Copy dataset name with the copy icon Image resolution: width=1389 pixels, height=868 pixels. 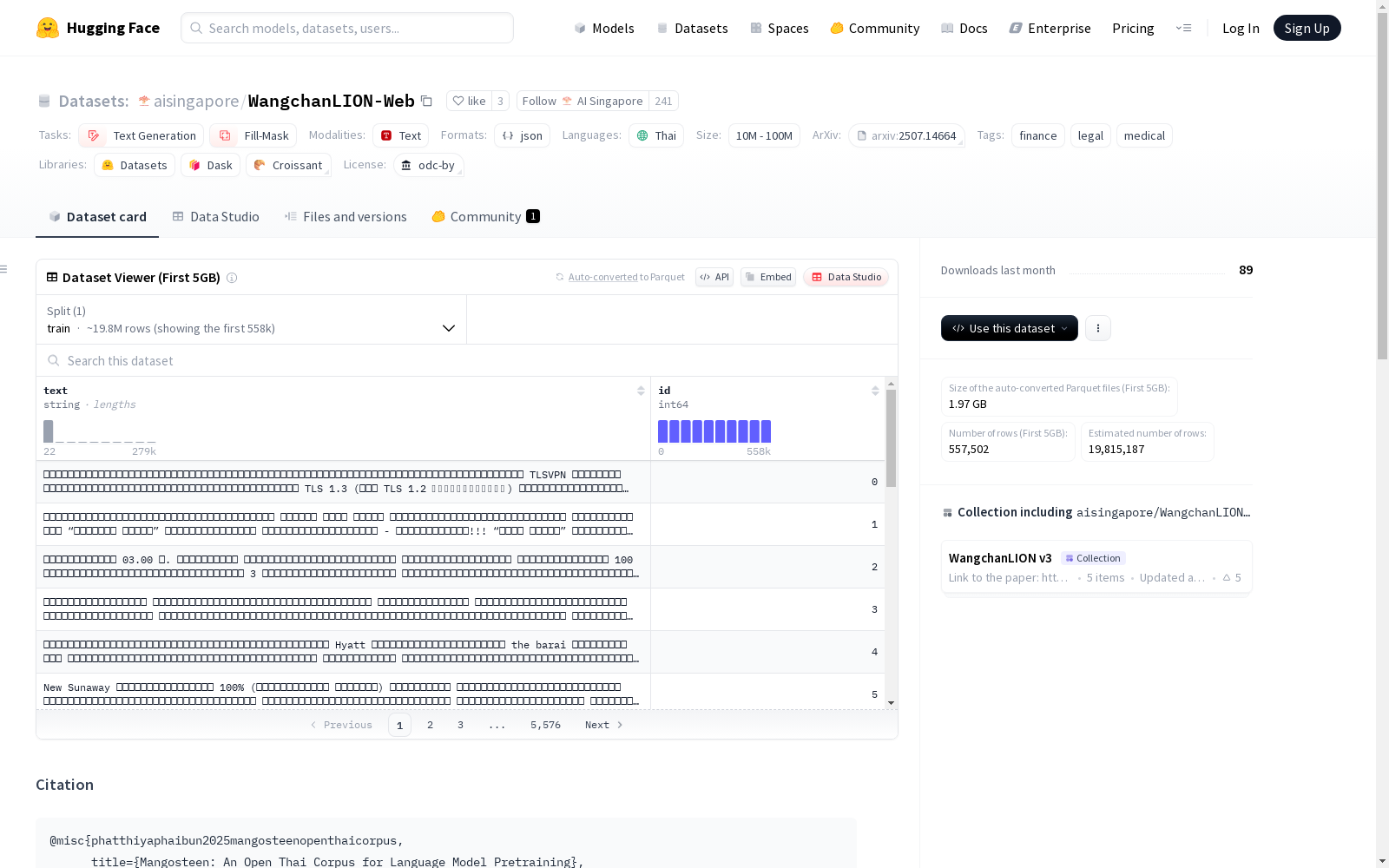tap(426, 101)
